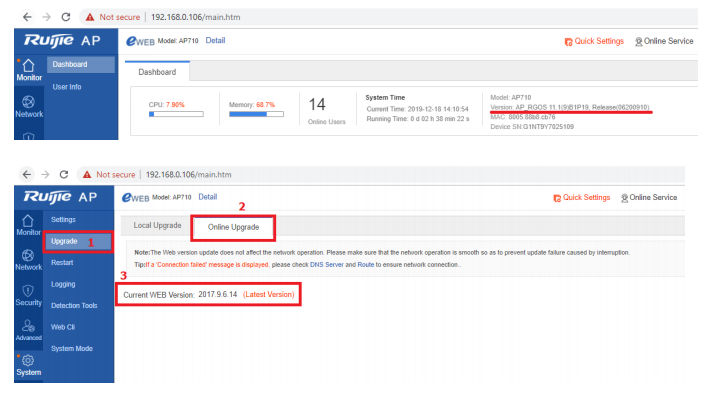Click the Latest Version label
The image size is (712, 393).
(x=268, y=294)
